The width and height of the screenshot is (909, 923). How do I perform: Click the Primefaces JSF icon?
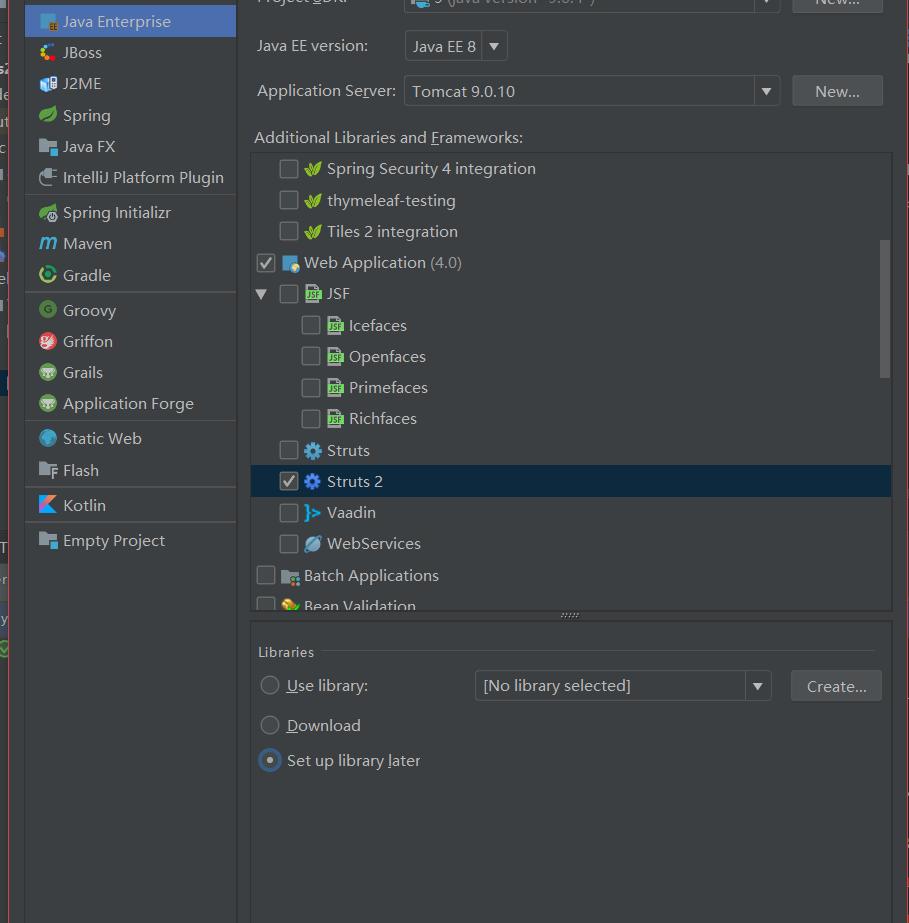[x=335, y=387]
